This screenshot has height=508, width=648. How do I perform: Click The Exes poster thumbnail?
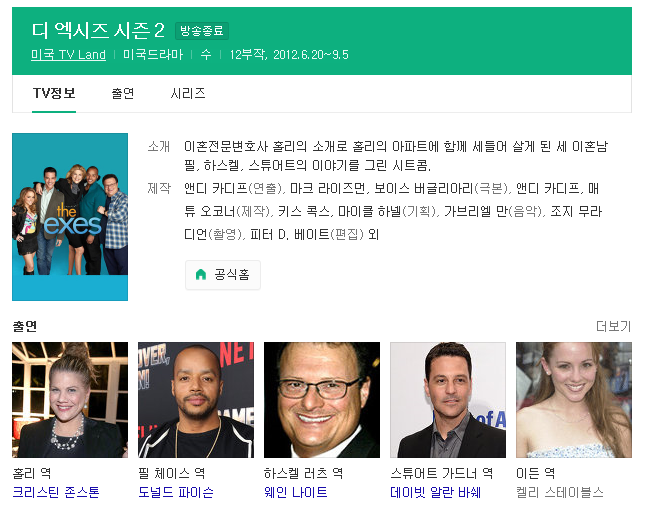point(70,217)
